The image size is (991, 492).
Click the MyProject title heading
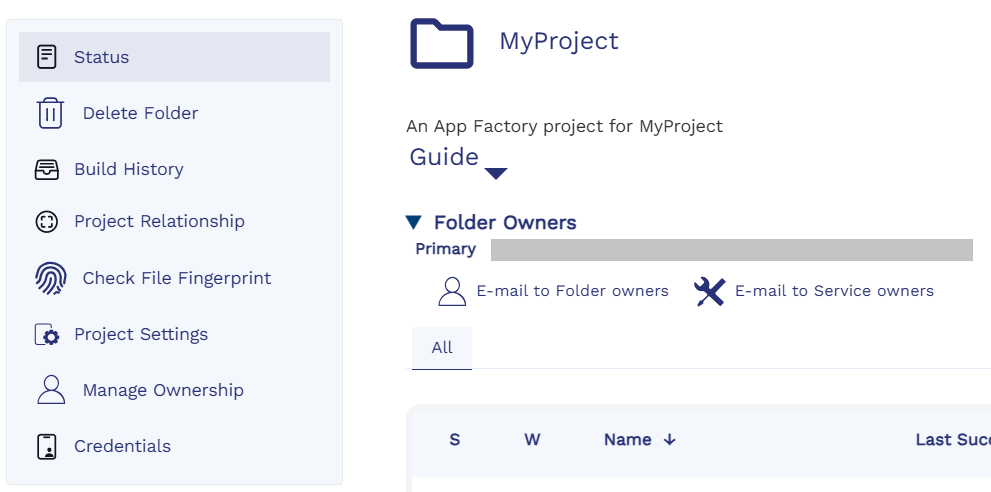click(x=559, y=41)
